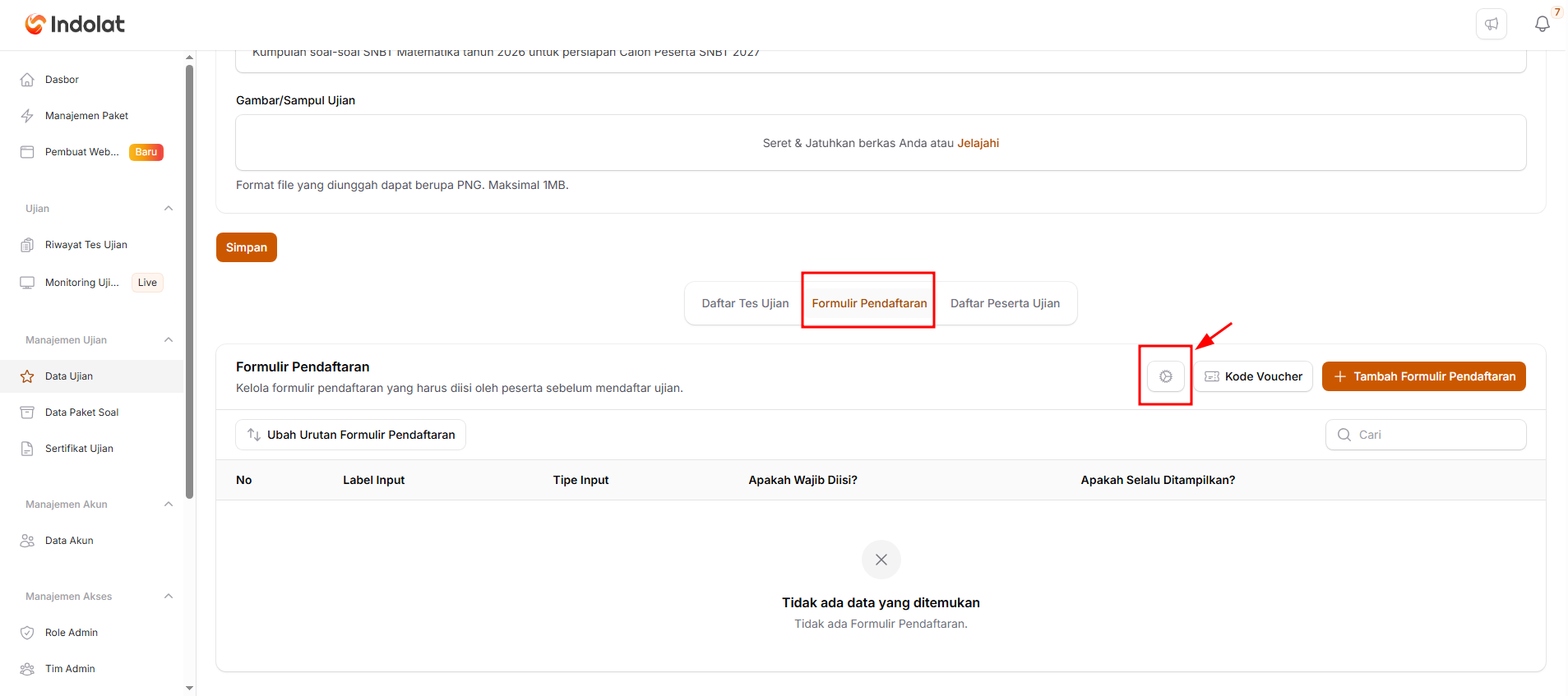Collapse the Ujian sidebar section
The image size is (1568, 696).
point(169,209)
